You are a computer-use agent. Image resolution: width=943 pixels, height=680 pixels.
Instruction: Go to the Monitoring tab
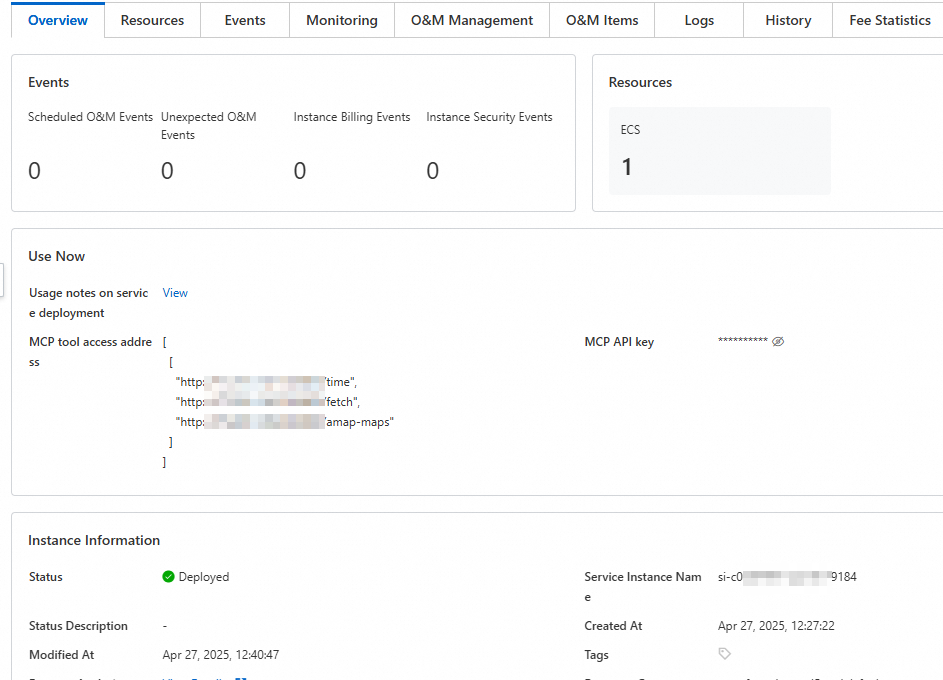(x=342, y=20)
